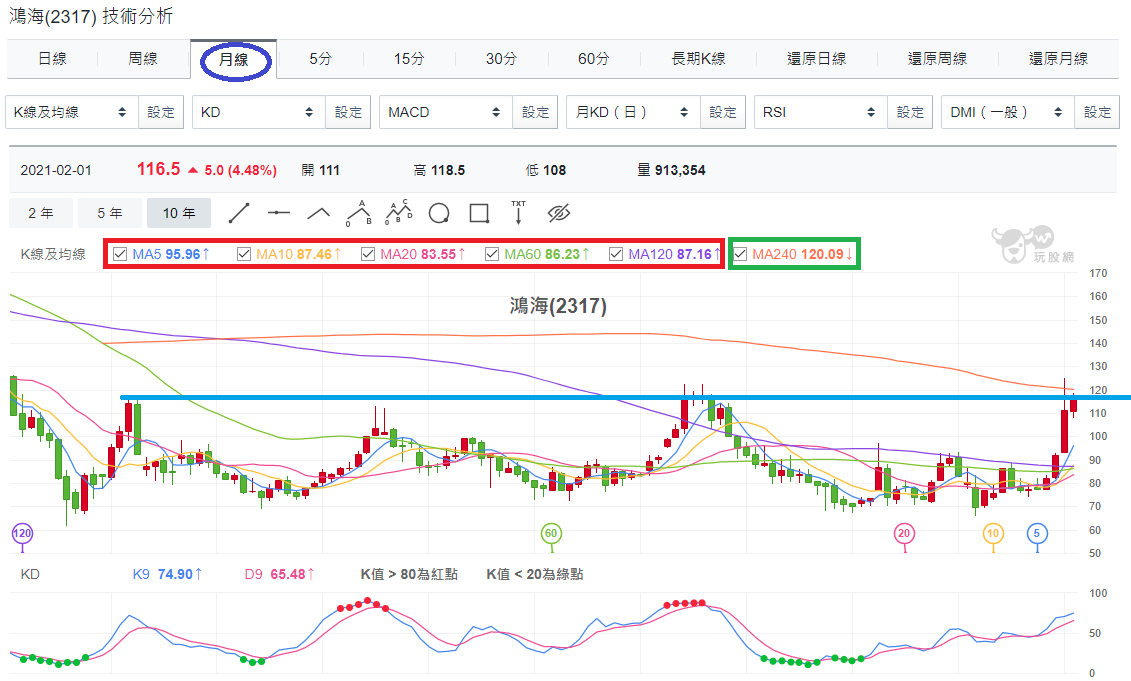Switch to the 還原周線 tab
1131x681 pixels.
(x=937, y=59)
